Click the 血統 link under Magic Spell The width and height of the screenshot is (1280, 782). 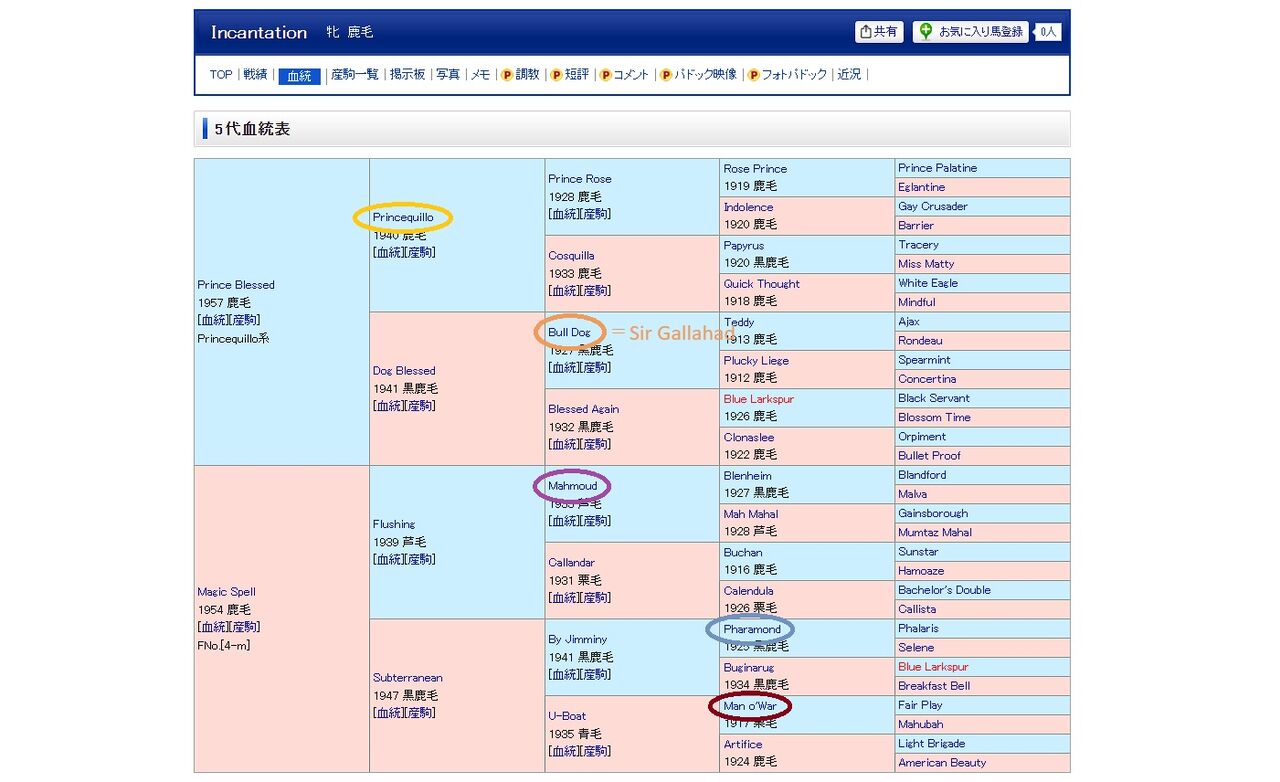click(213, 627)
